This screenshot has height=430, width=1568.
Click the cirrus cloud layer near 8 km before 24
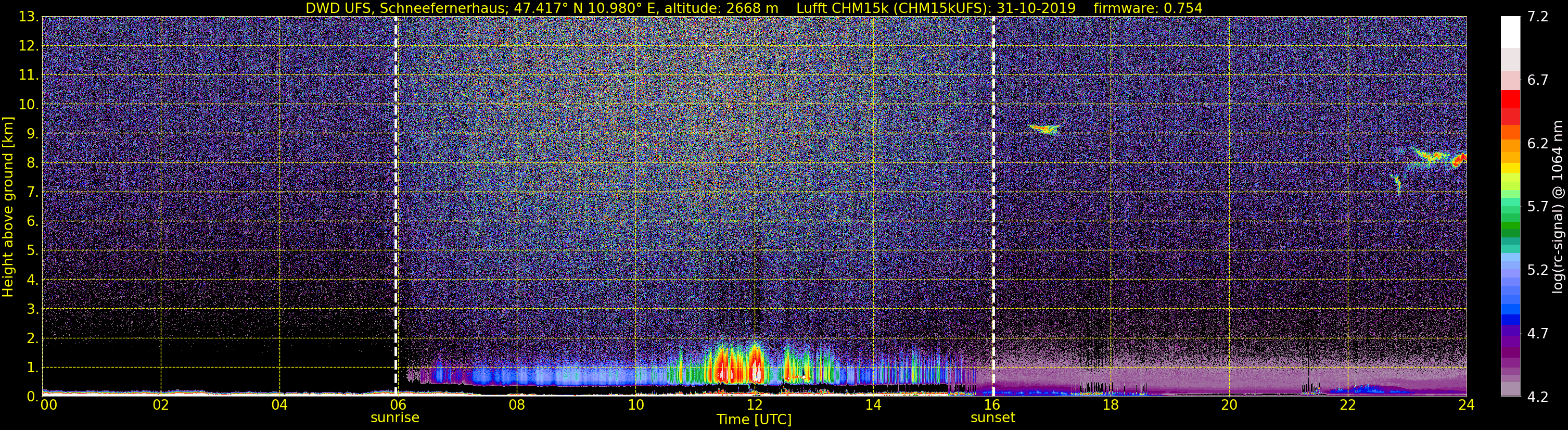(x=1439, y=157)
